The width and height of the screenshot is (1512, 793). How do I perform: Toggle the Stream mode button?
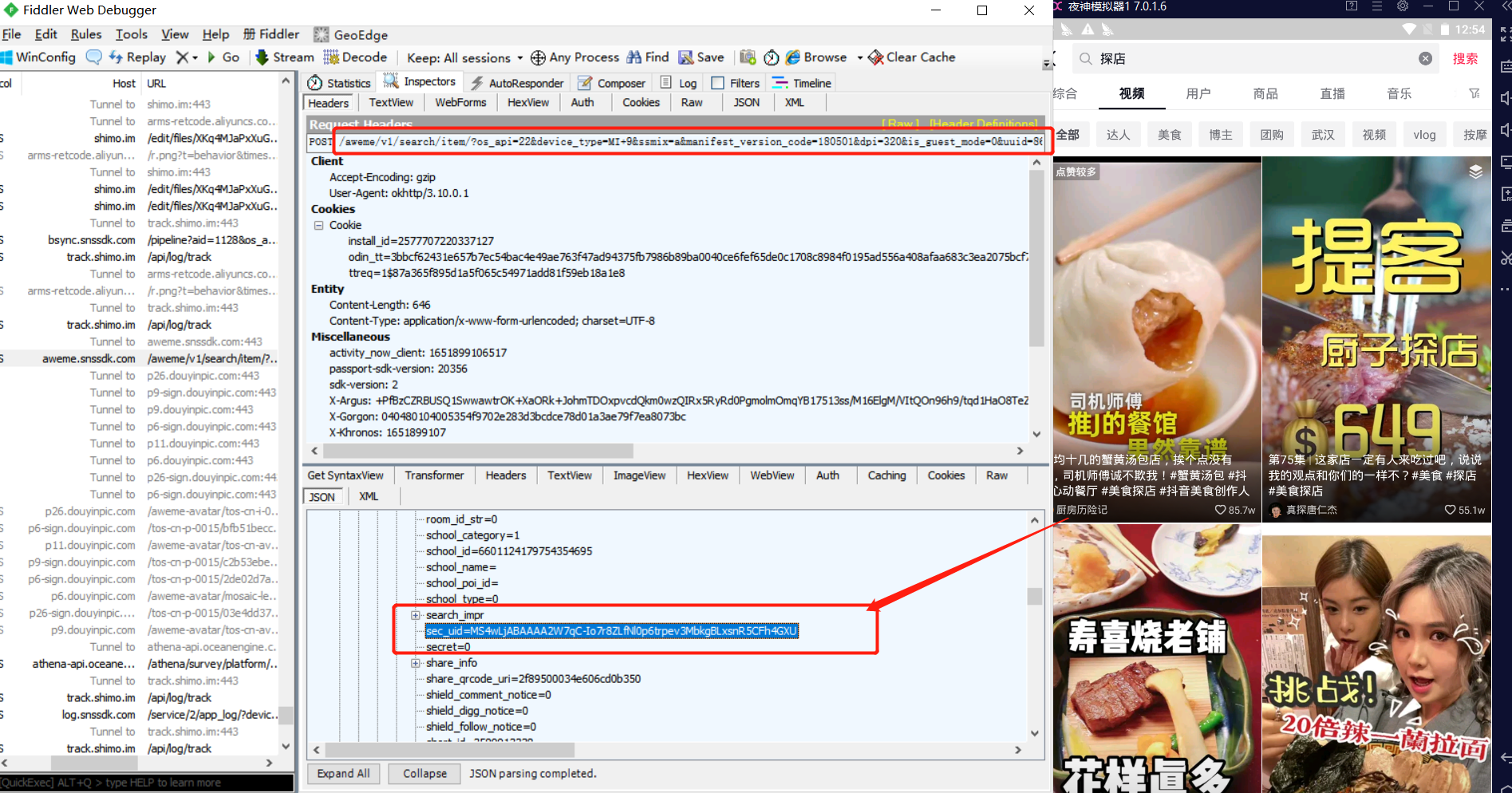pos(285,57)
